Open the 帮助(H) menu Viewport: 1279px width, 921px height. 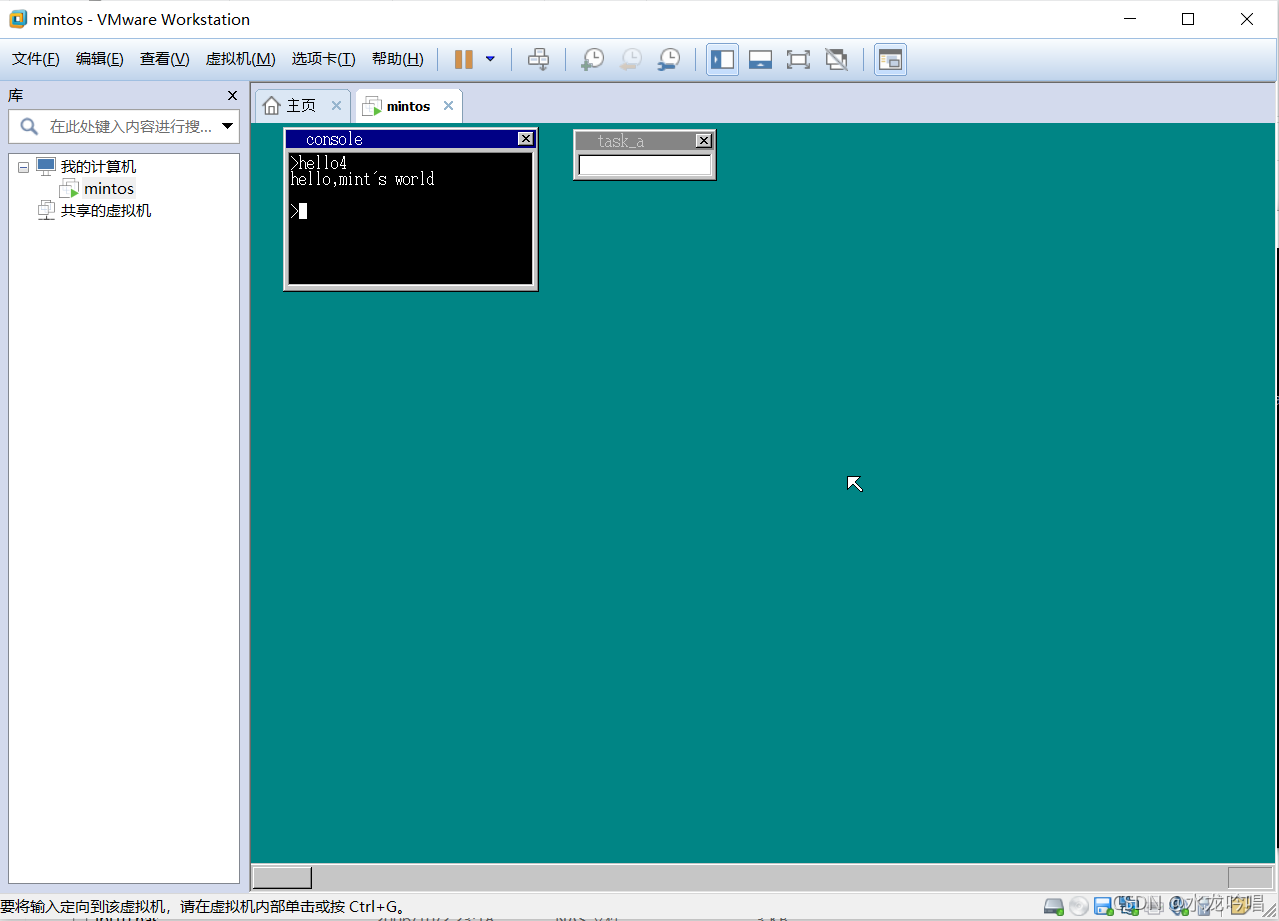(397, 59)
